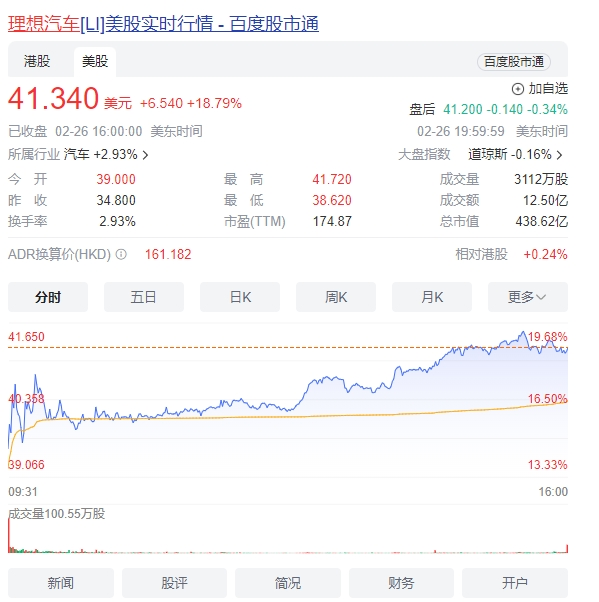Click the info icon beside ADR换算价(HKD)

121,254
